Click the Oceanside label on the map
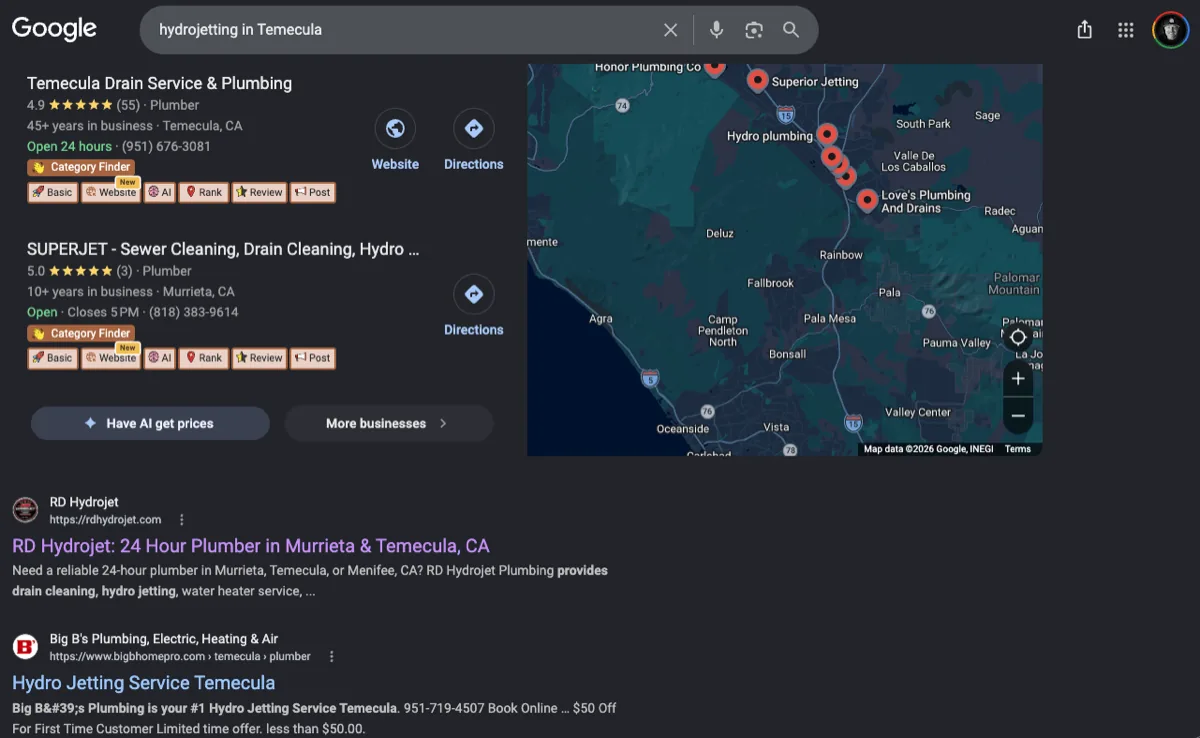The width and height of the screenshot is (1200, 738). (683, 429)
